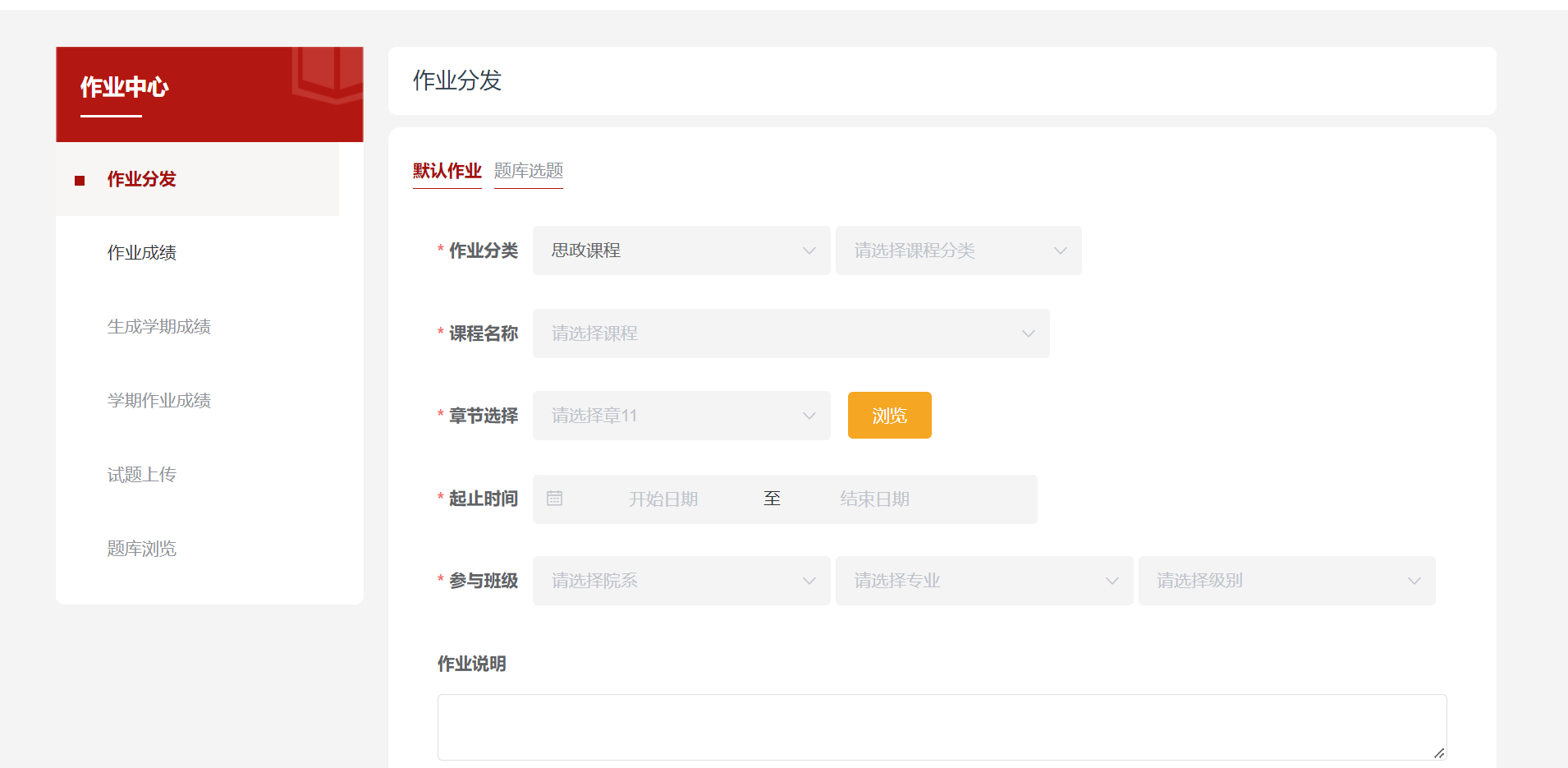Click inside the 作业说明 text area
Viewport: 1568px width, 768px height.
(942, 728)
